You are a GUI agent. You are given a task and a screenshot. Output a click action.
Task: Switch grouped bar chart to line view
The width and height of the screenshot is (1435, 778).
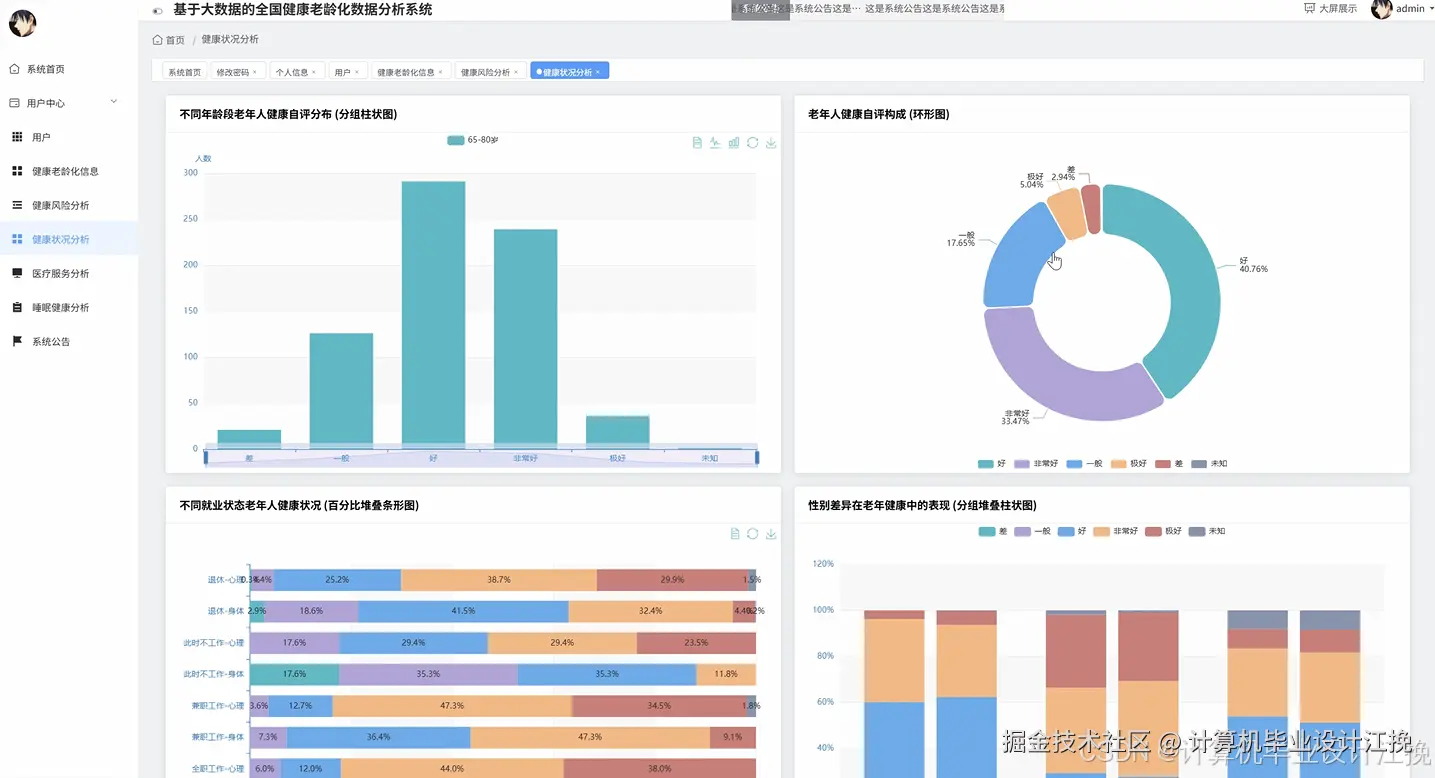pyautogui.click(x=715, y=143)
